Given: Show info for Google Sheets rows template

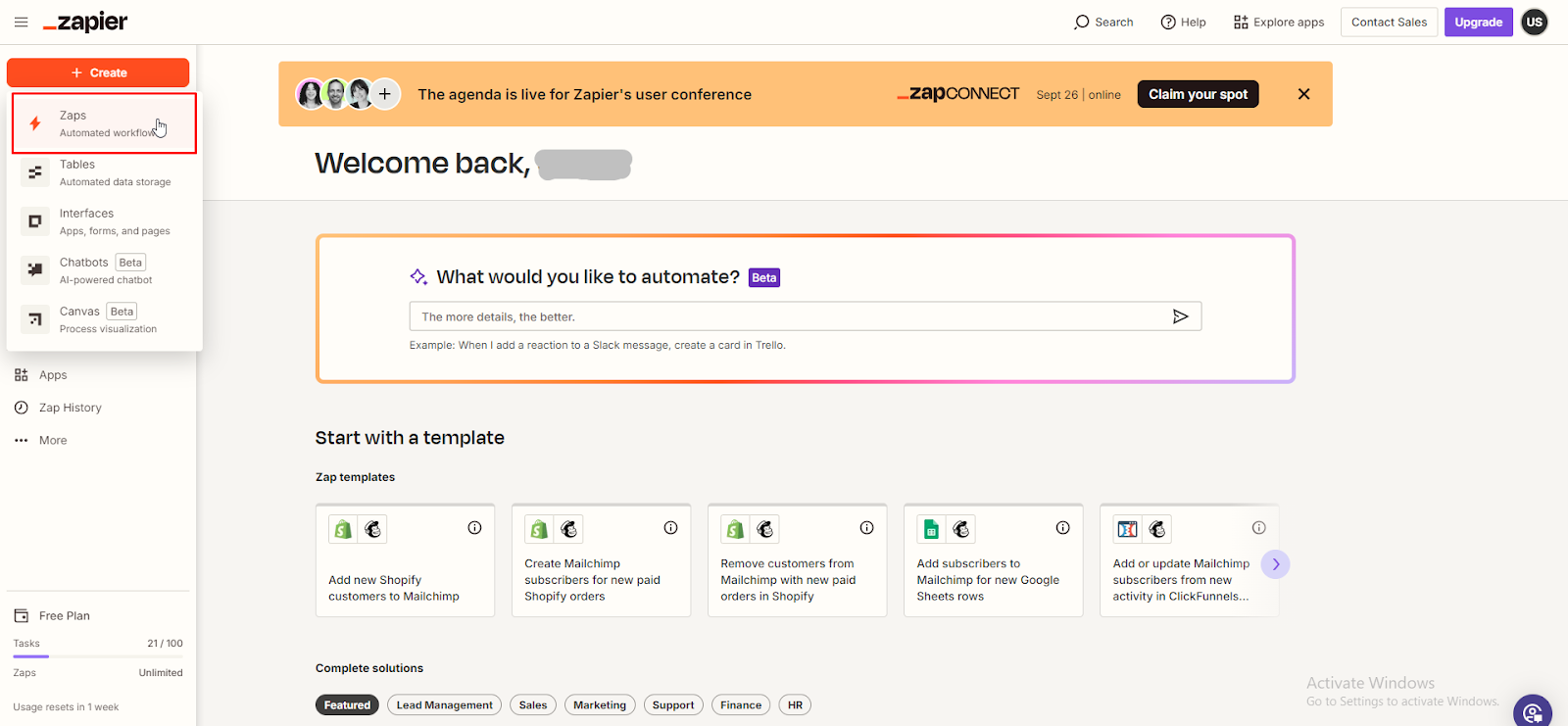Looking at the screenshot, I should click(x=1062, y=528).
